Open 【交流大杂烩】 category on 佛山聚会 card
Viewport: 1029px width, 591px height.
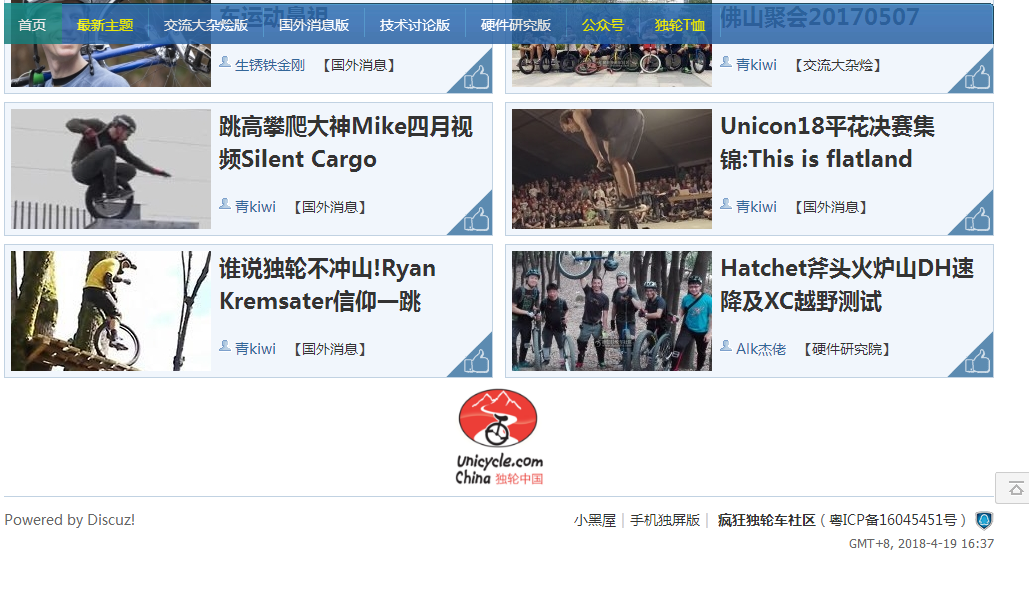837,65
